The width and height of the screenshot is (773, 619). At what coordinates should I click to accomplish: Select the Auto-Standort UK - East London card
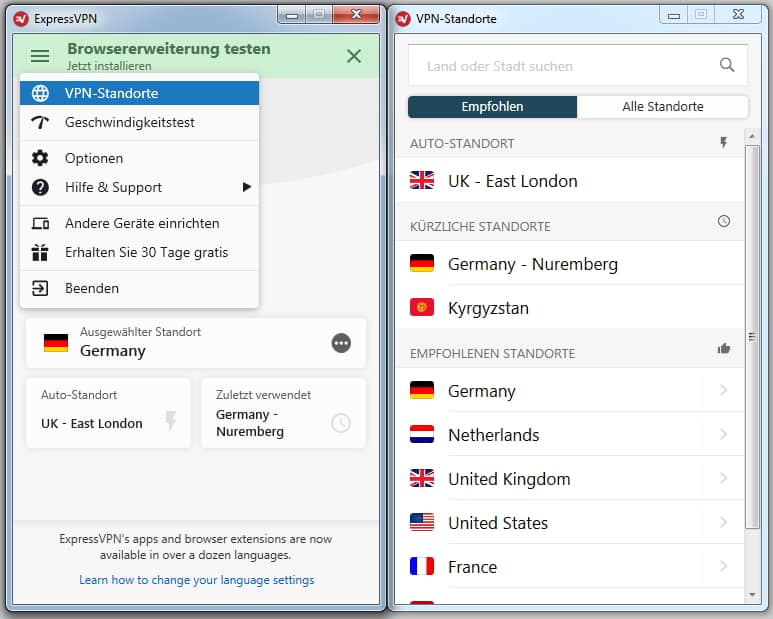[x=108, y=413]
